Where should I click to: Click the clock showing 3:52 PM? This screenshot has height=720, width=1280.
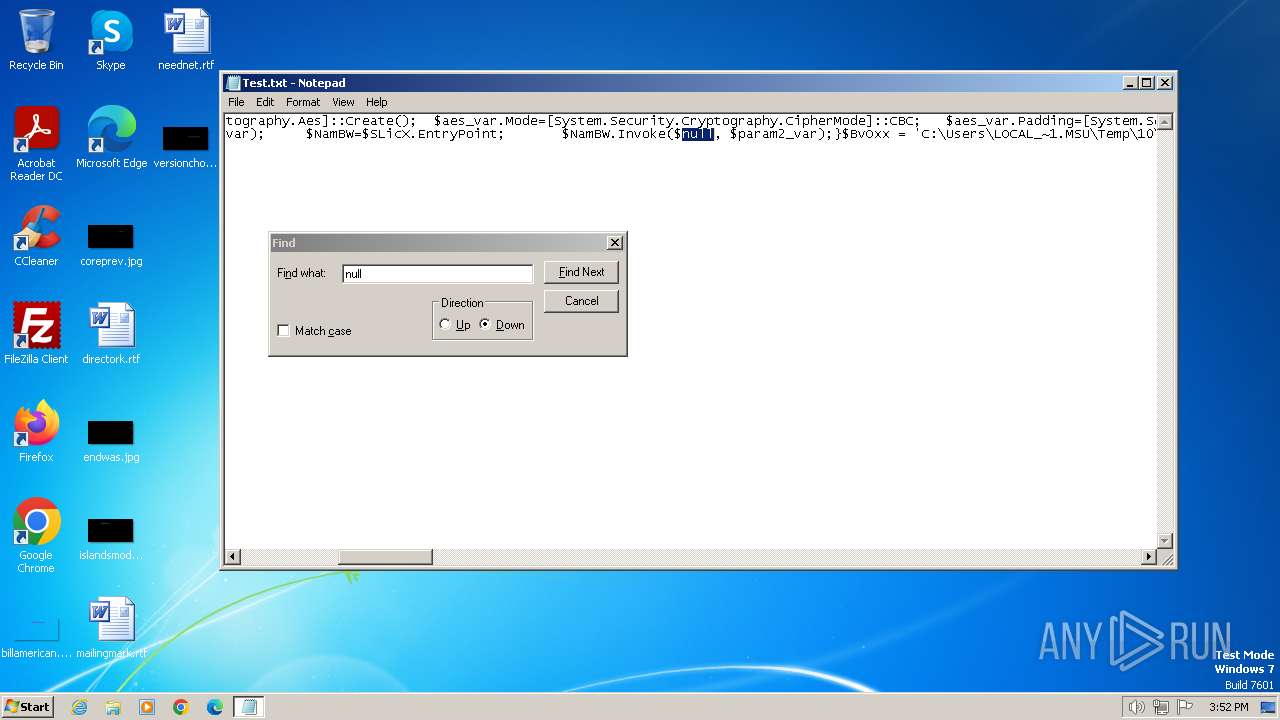point(1229,707)
